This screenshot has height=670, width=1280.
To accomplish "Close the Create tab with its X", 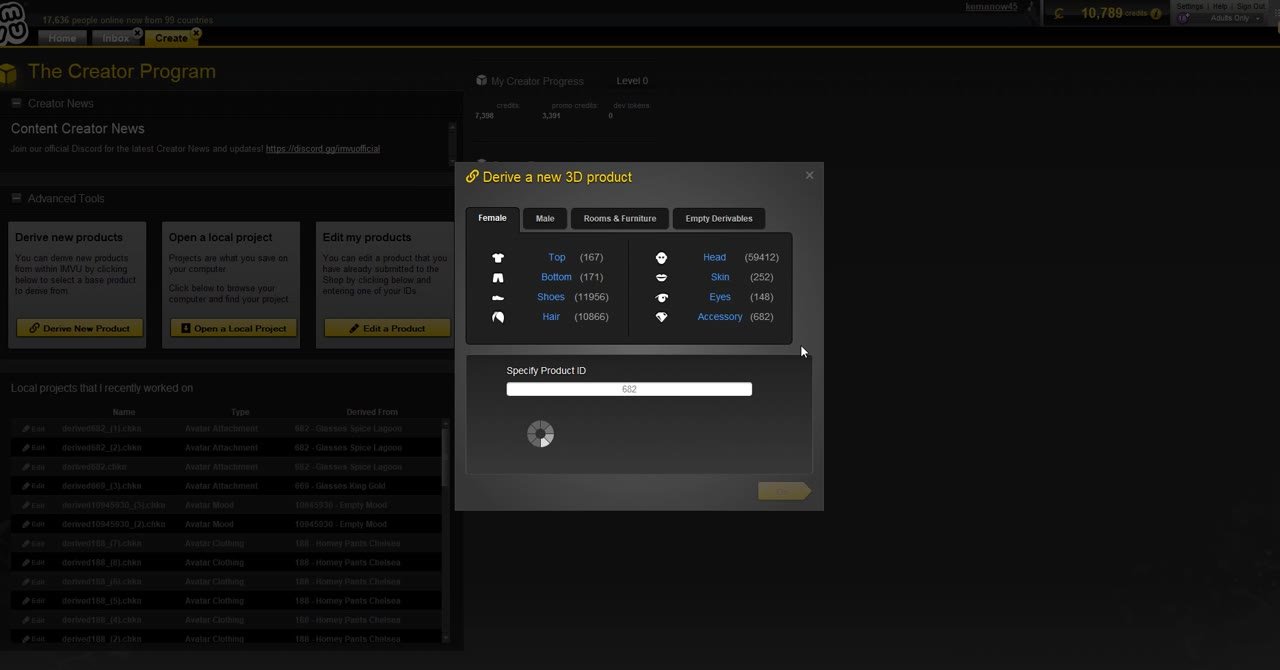I will [196, 33].
